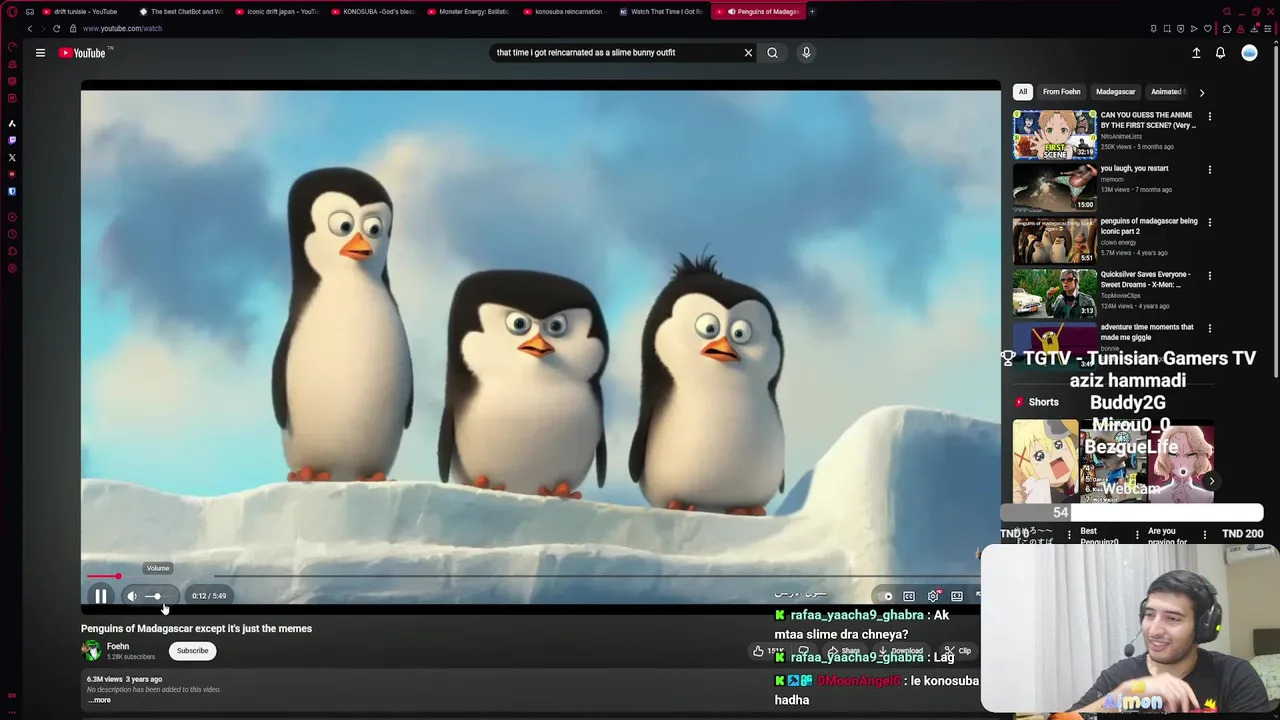Expand the description with '...more'
This screenshot has height=720, width=1280.
(99, 700)
